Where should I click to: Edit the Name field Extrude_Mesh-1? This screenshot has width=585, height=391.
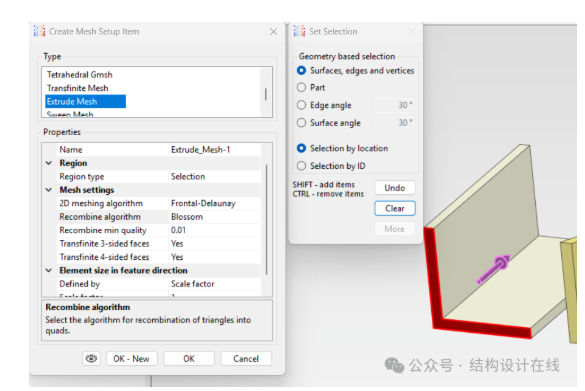click(215, 150)
